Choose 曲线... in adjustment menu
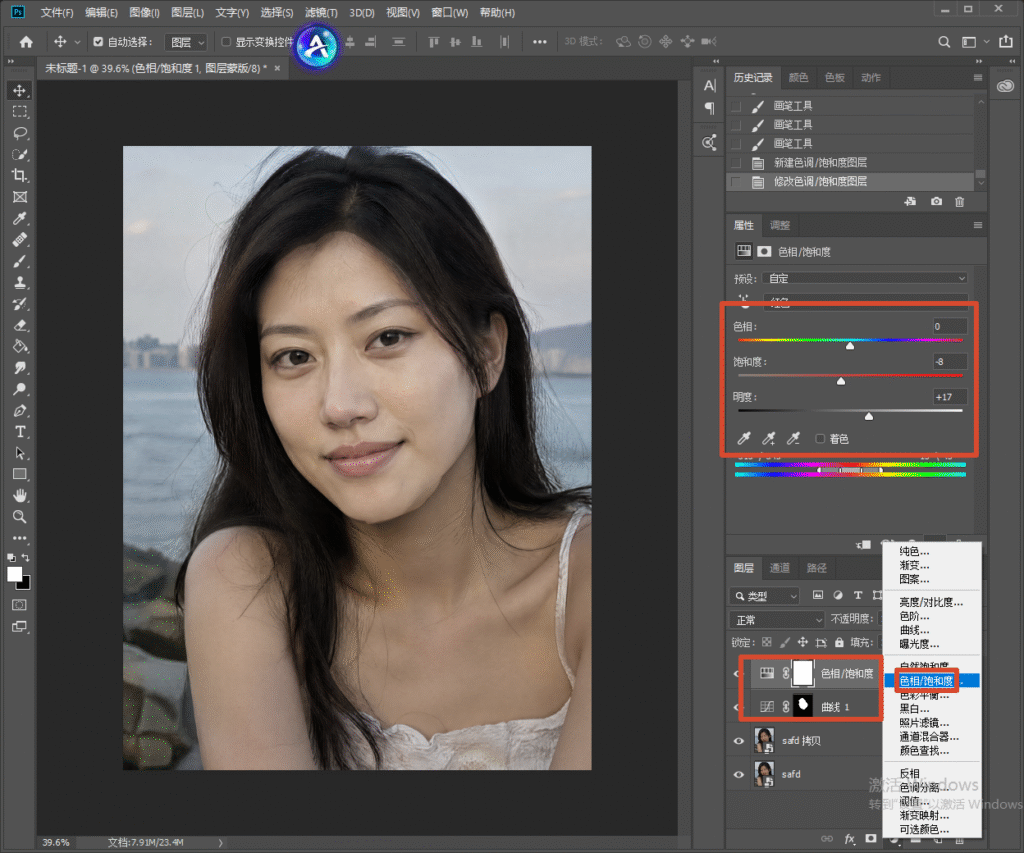This screenshot has width=1024, height=853. 914,630
